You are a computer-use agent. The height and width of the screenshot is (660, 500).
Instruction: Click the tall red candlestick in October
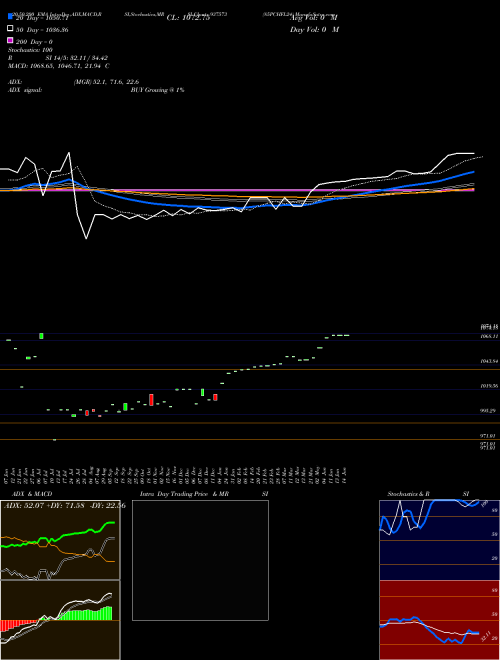[151, 400]
